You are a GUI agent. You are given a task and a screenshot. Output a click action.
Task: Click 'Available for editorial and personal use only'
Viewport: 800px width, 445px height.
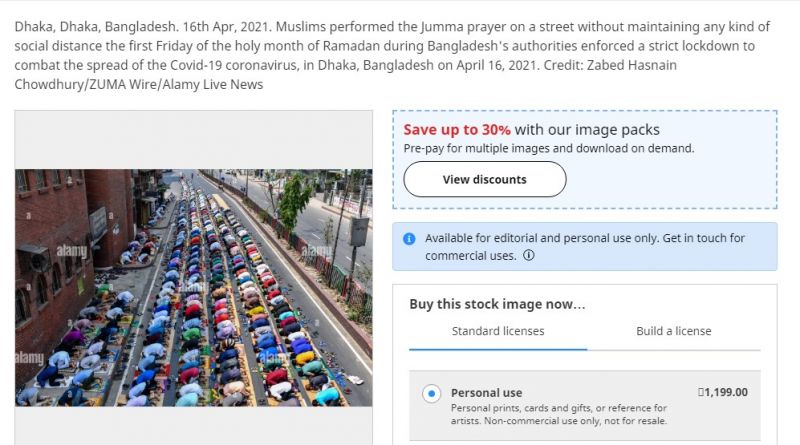click(x=541, y=238)
